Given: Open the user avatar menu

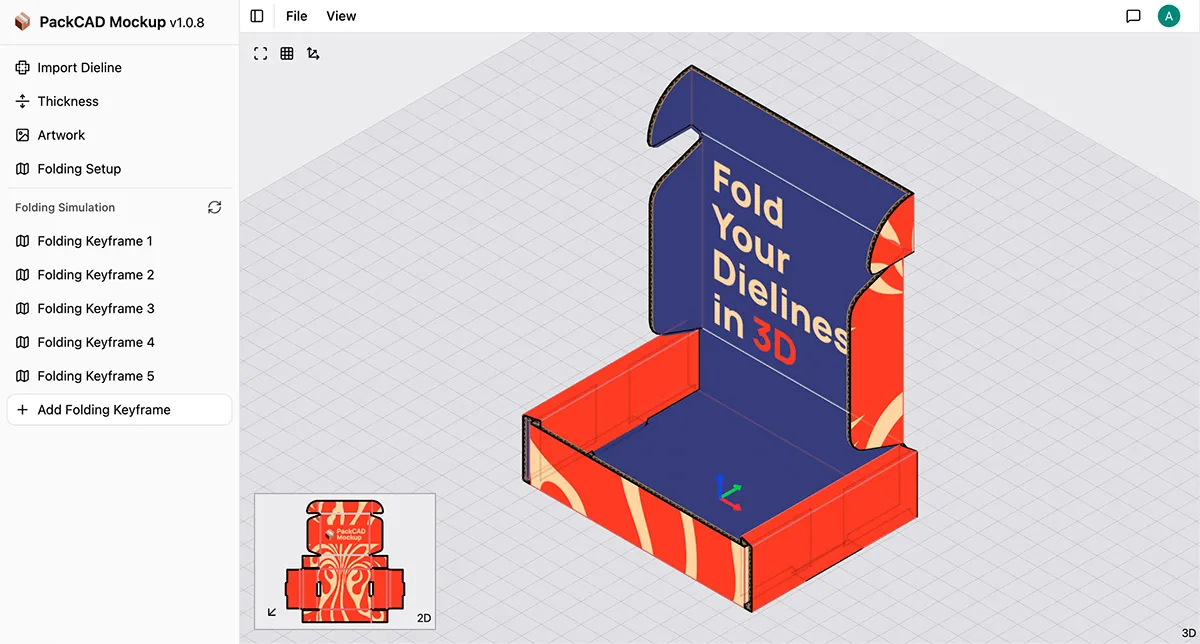Looking at the screenshot, I should (x=1168, y=16).
